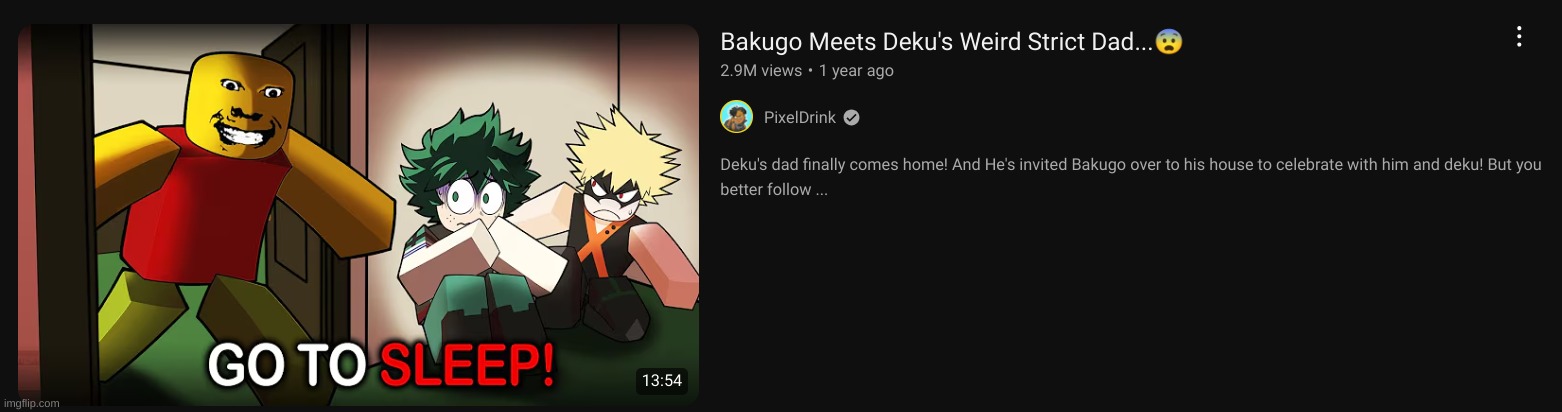The height and width of the screenshot is (412, 1562).
Task: Click the imgflip.com watermark
Action: click(x=32, y=403)
